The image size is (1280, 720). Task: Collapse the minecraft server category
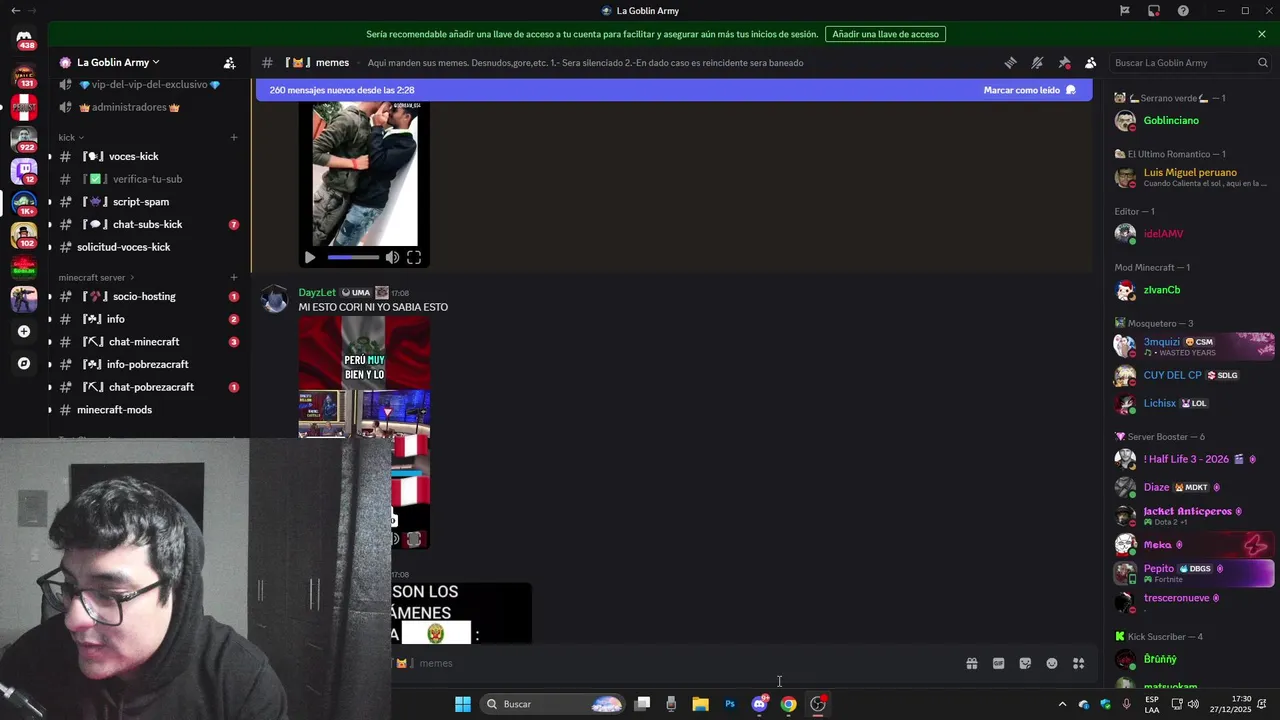click(96, 277)
